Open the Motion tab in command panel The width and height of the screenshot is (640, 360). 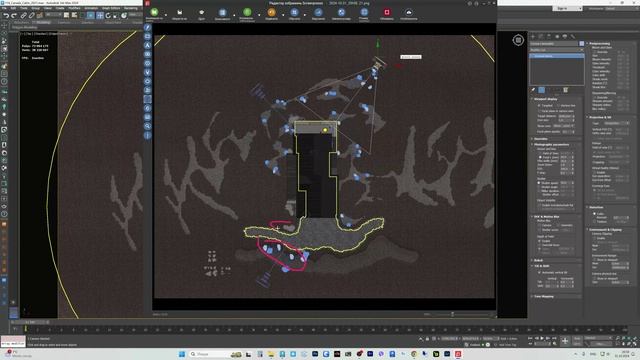click(557, 36)
